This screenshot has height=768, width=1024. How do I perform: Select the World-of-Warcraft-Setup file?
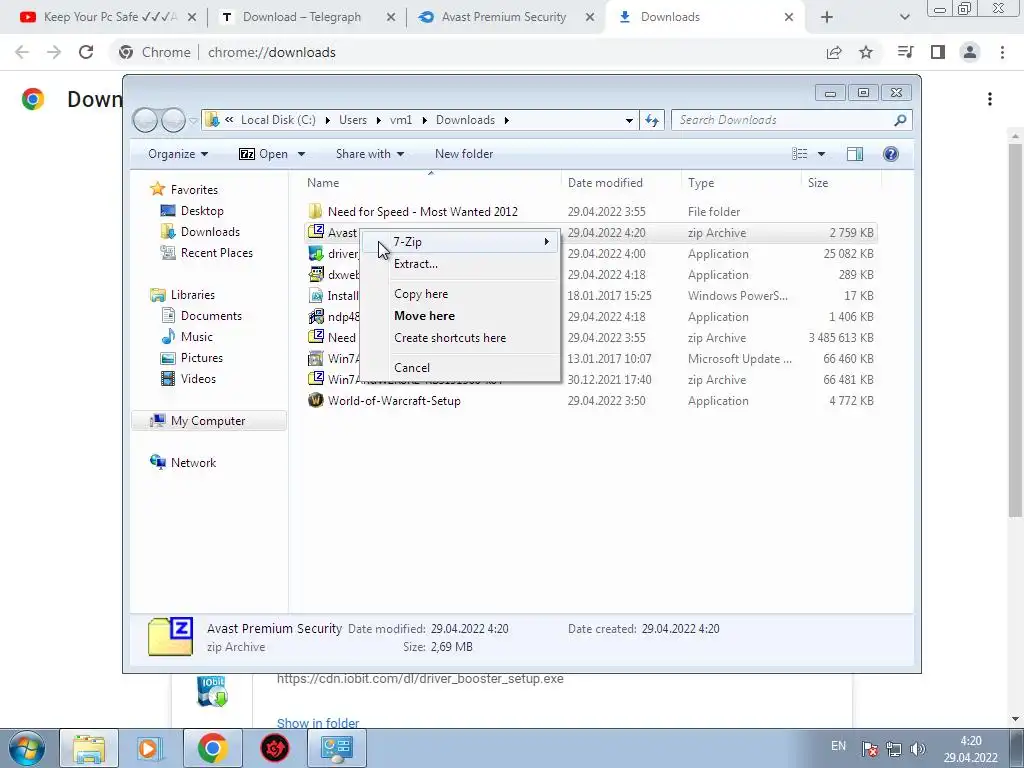click(394, 401)
